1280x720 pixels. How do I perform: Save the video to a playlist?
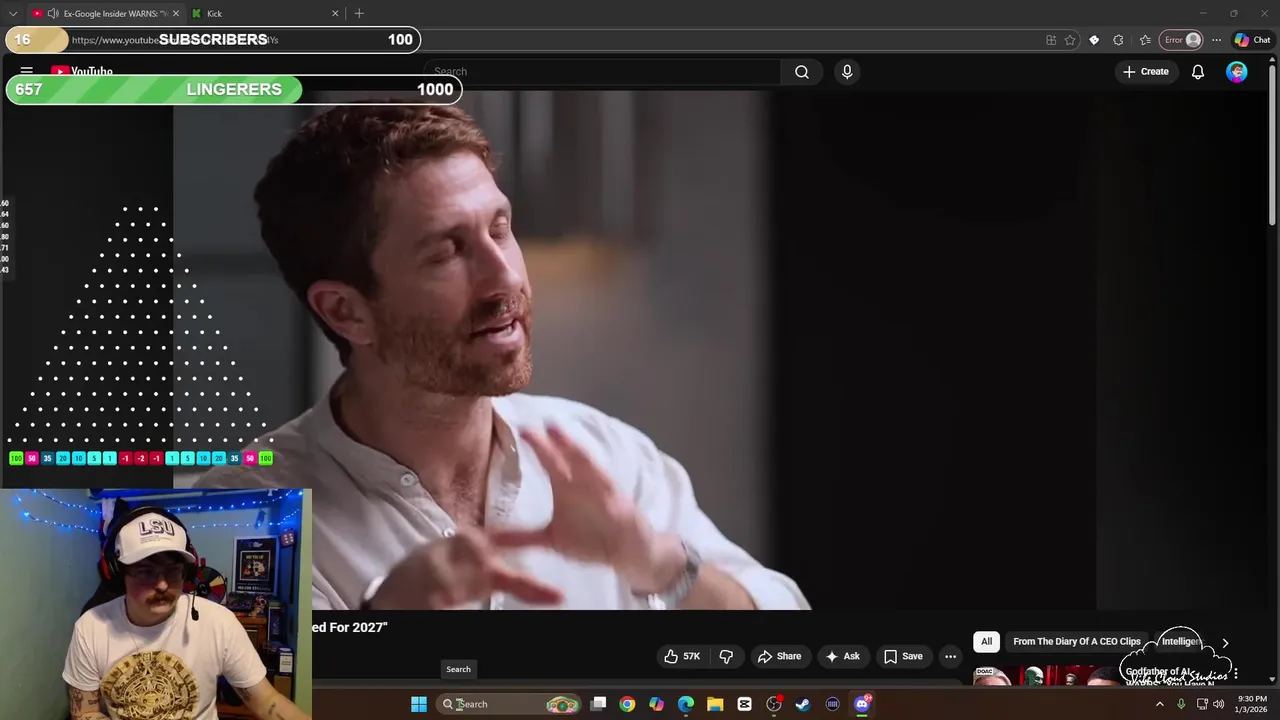click(903, 656)
